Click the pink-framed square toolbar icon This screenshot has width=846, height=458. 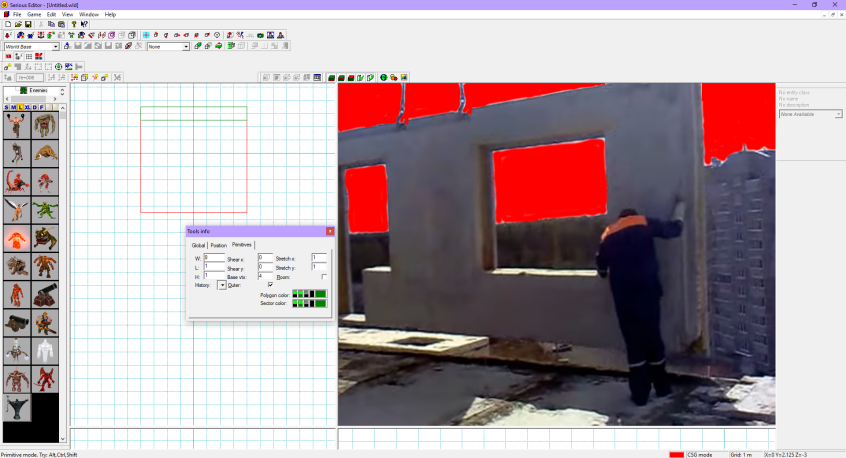(x=111, y=35)
